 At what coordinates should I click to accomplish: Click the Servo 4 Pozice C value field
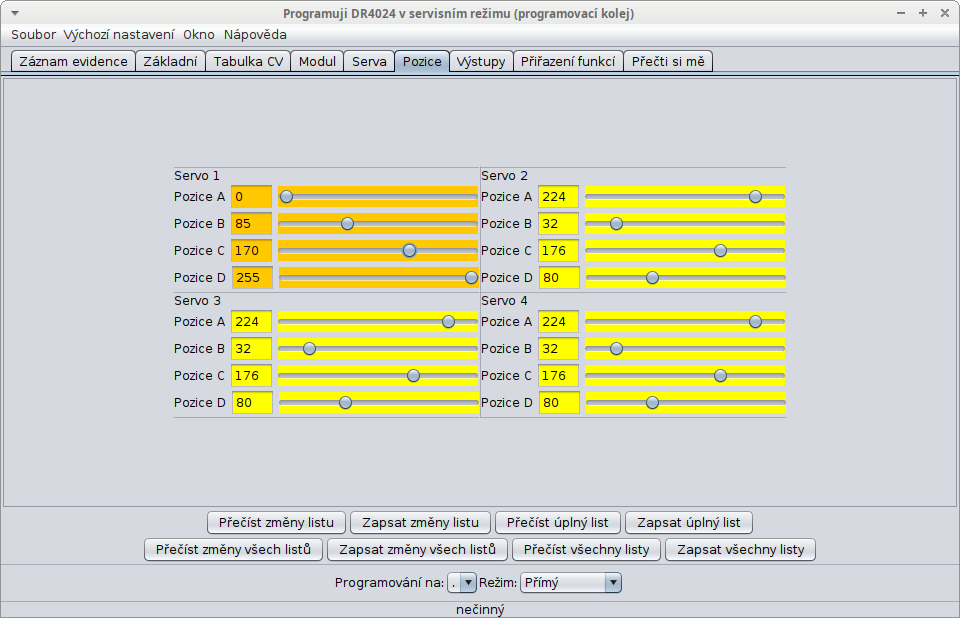coord(558,375)
